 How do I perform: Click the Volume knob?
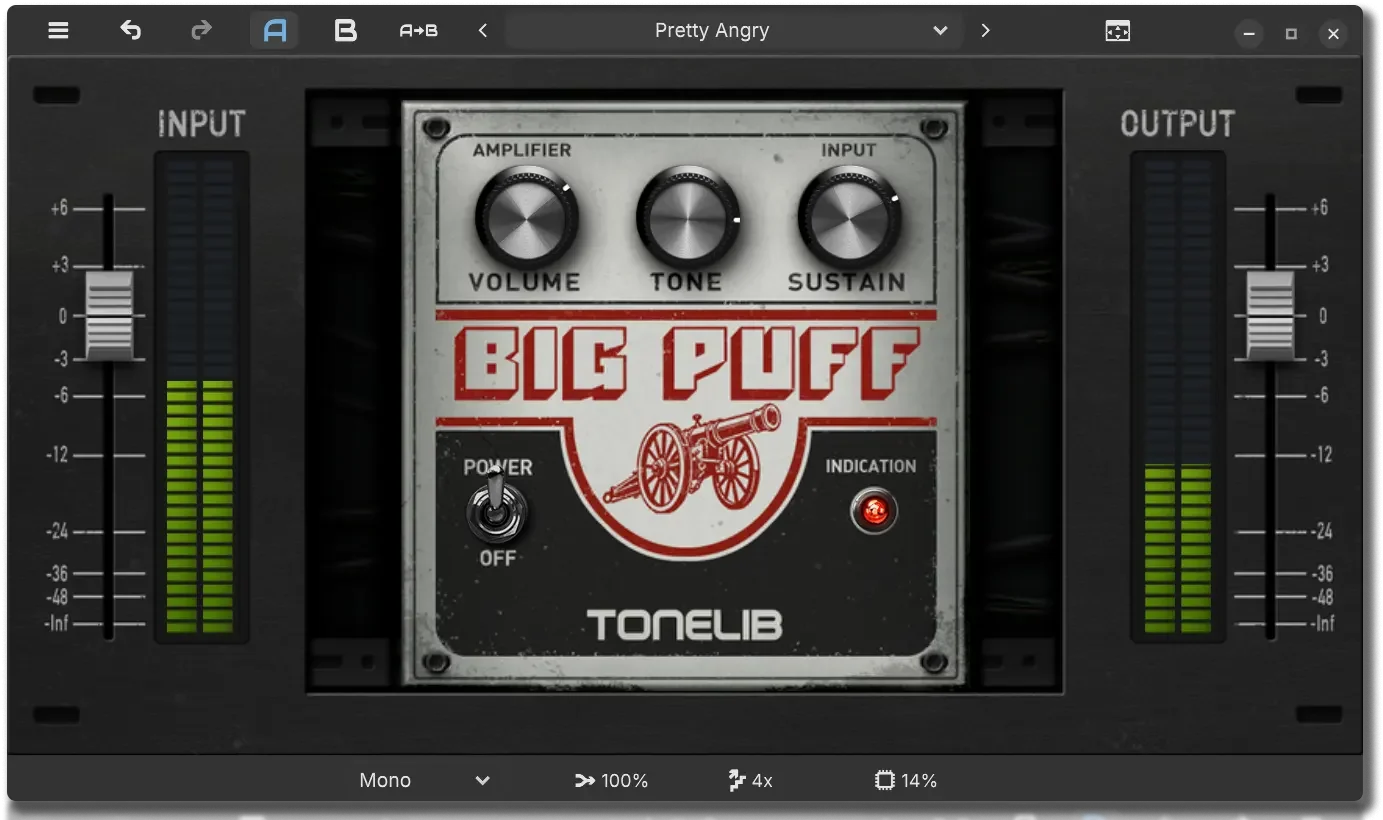tap(526, 217)
